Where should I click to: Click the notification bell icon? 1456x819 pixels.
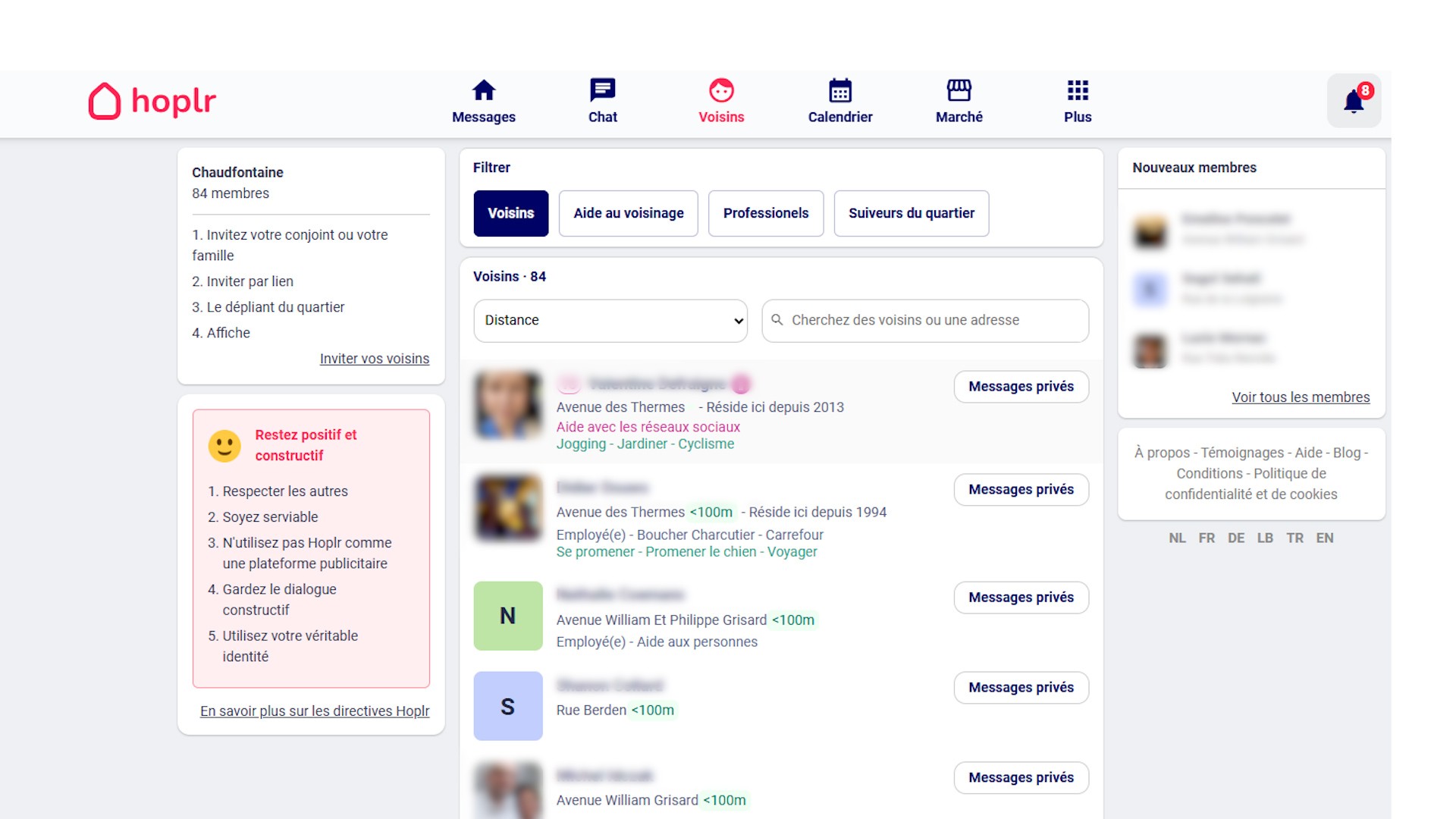(1354, 101)
